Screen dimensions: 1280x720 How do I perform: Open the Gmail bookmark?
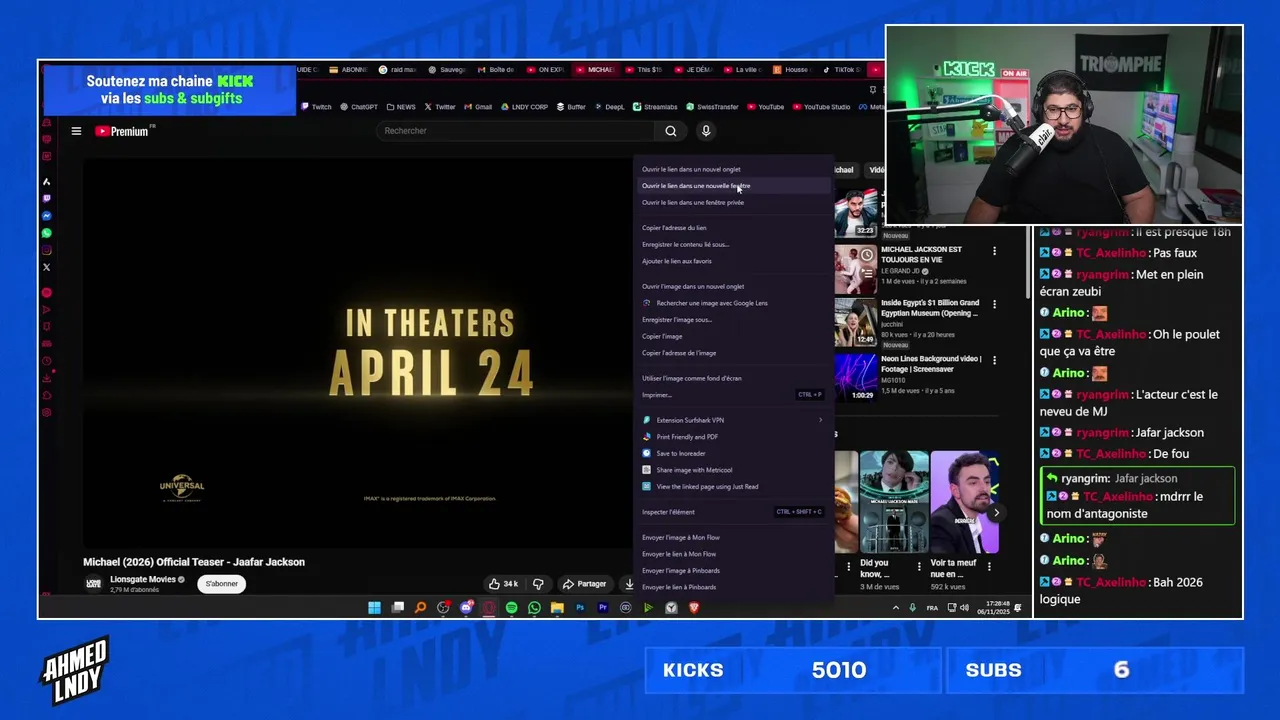click(x=478, y=107)
